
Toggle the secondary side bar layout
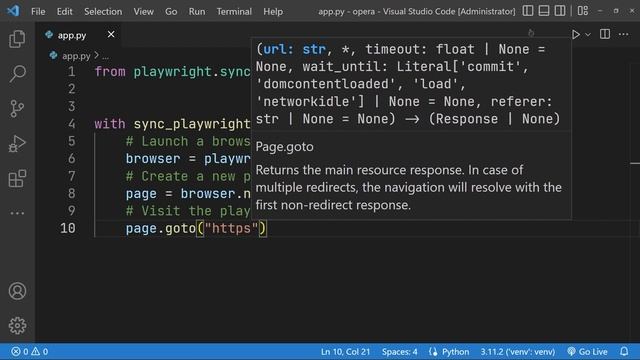pos(560,11)
